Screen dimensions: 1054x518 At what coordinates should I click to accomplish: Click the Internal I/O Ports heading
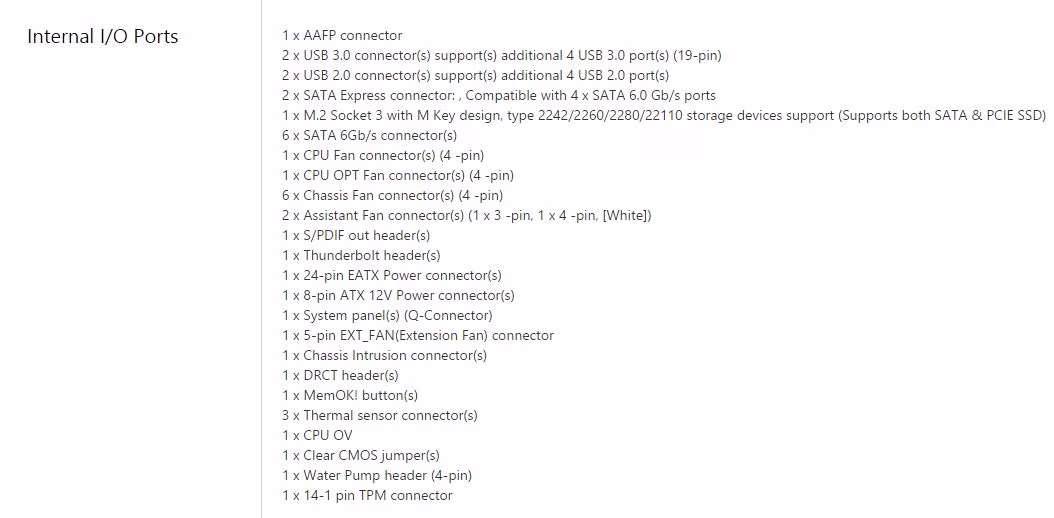pos(103,36)
